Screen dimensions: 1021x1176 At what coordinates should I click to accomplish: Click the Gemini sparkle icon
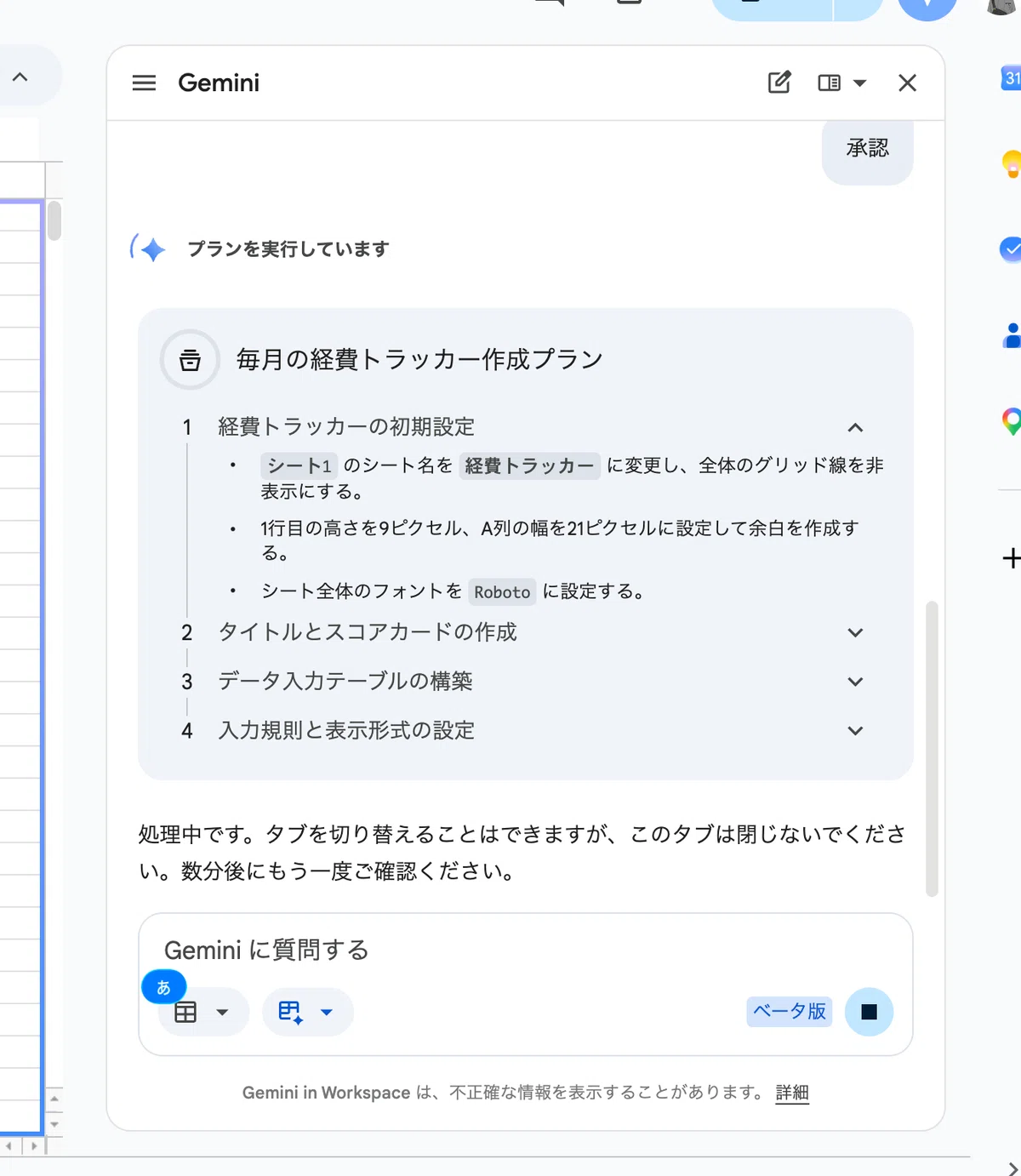(x=148, y=248)
